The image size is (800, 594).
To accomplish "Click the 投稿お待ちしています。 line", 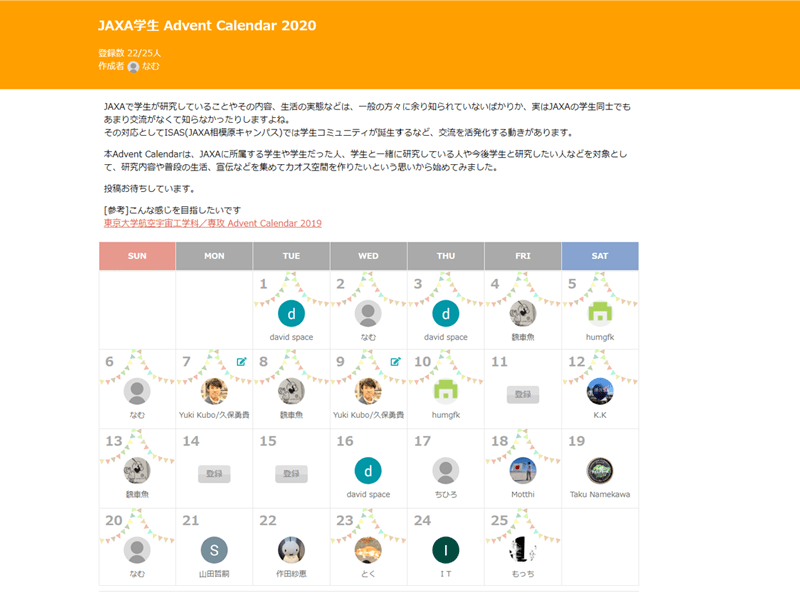I will 149,189.
